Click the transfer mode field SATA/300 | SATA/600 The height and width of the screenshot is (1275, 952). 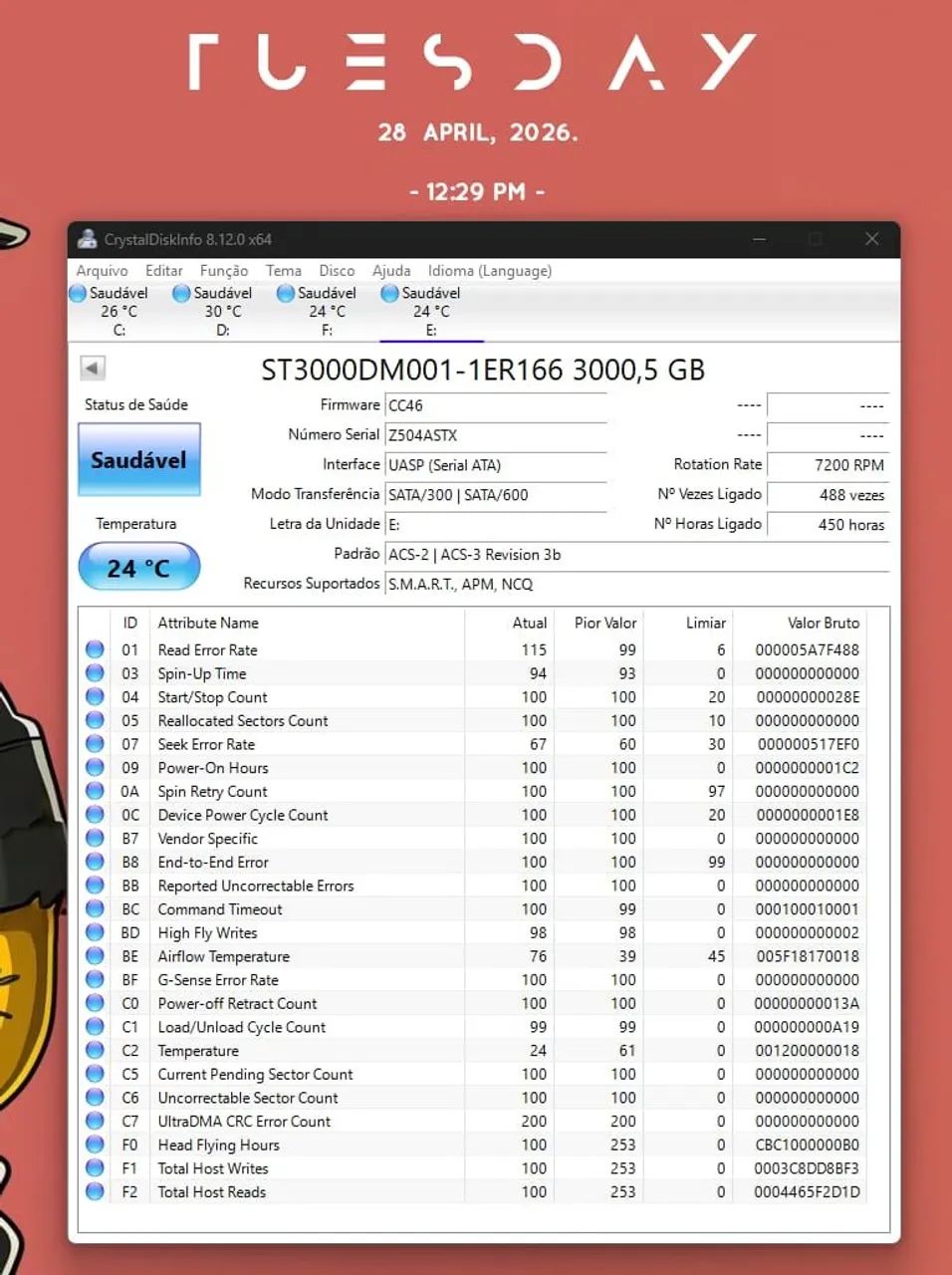tap(496, 495)
